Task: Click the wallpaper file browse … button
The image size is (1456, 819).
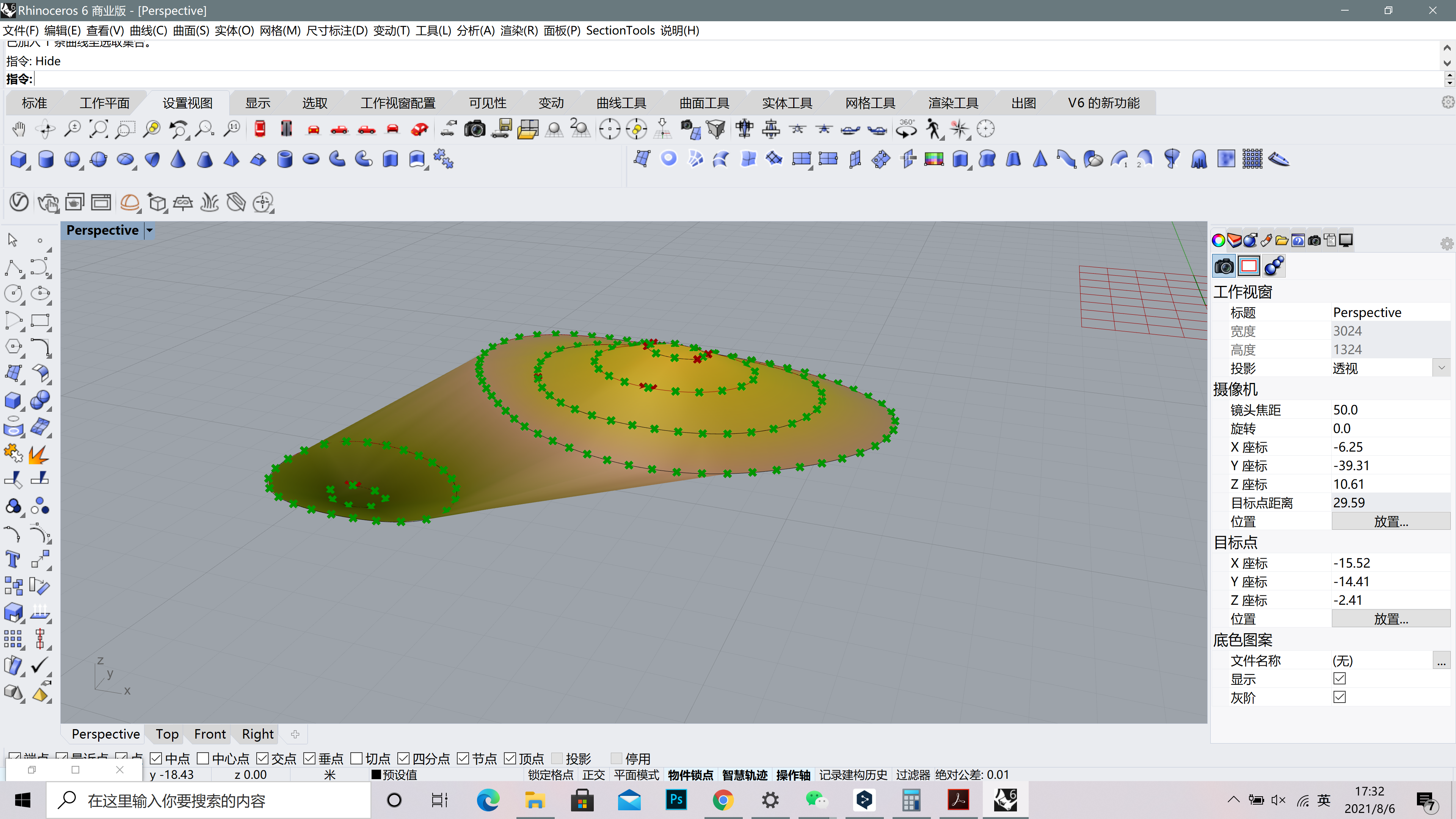Action: tap(1441, 660)
